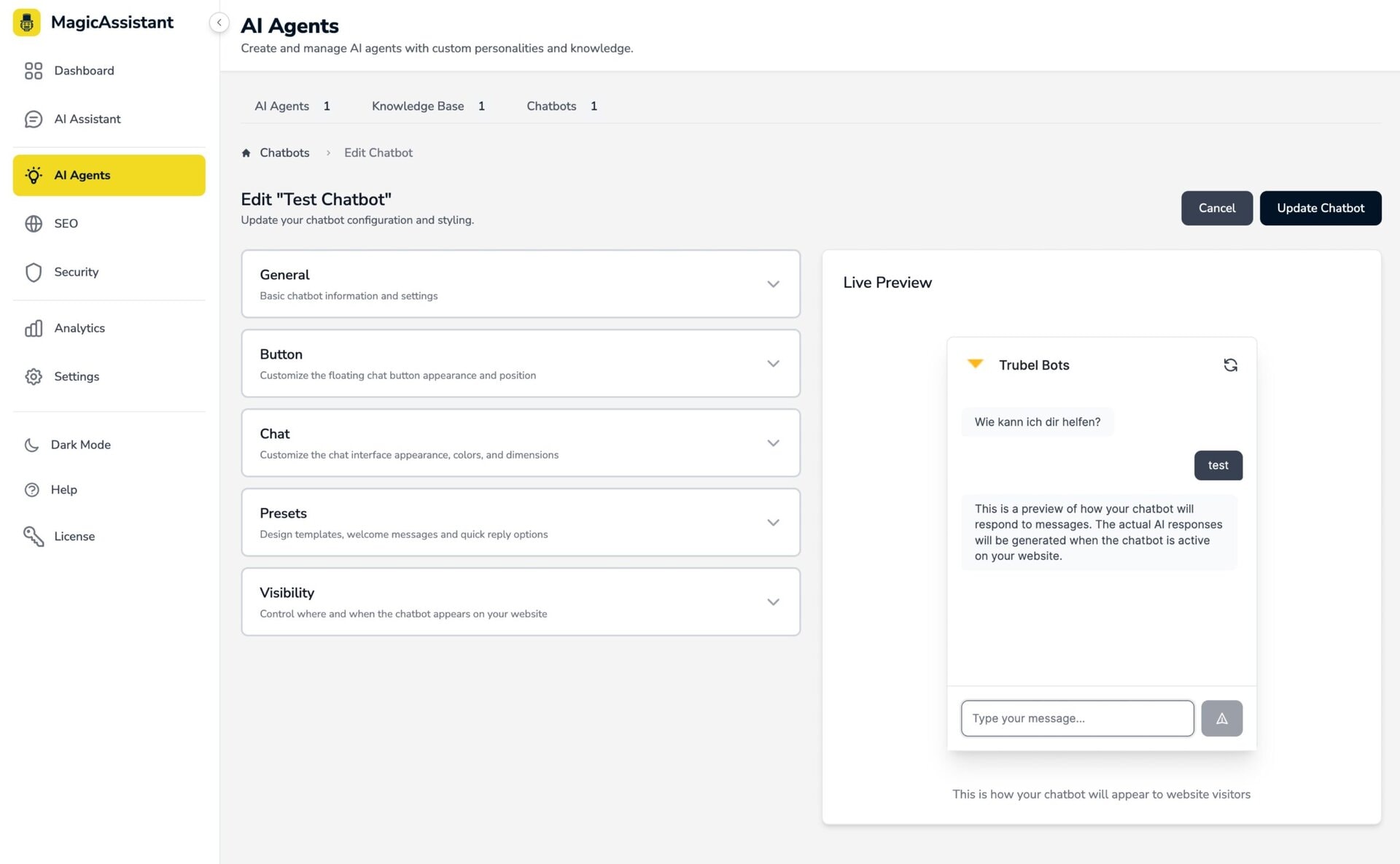Click the refresh icon in the chat preview
This screenshot has height=864, width=1400.
point(1231,365)
